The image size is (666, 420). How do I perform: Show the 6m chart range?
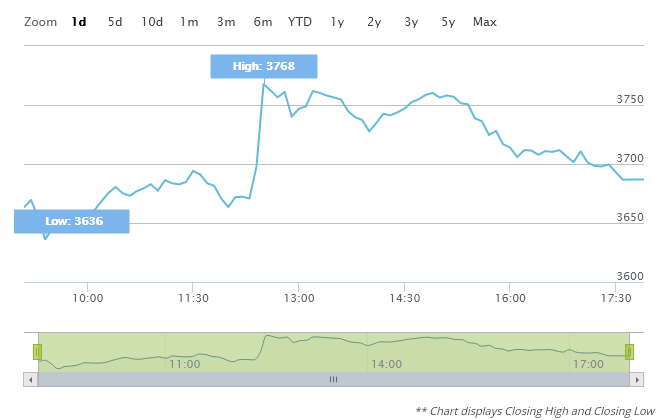pos(263,22)
